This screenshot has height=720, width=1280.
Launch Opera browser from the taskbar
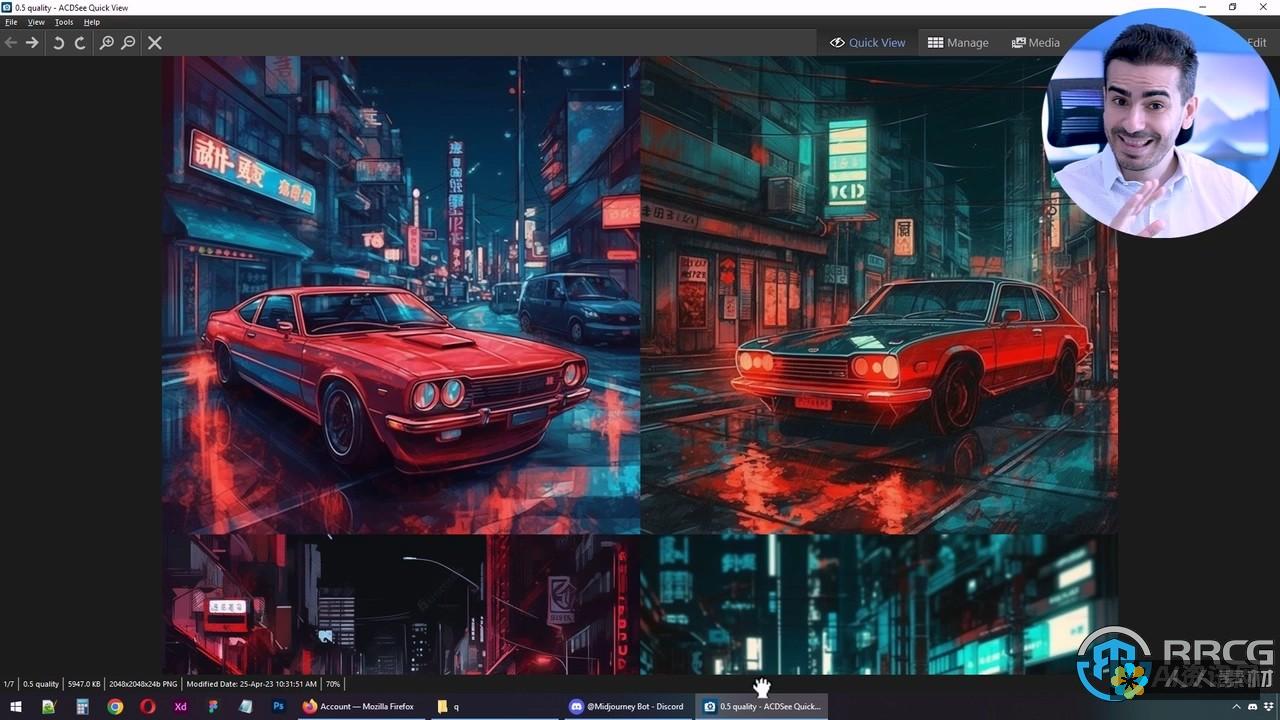(x=148, y=706)
